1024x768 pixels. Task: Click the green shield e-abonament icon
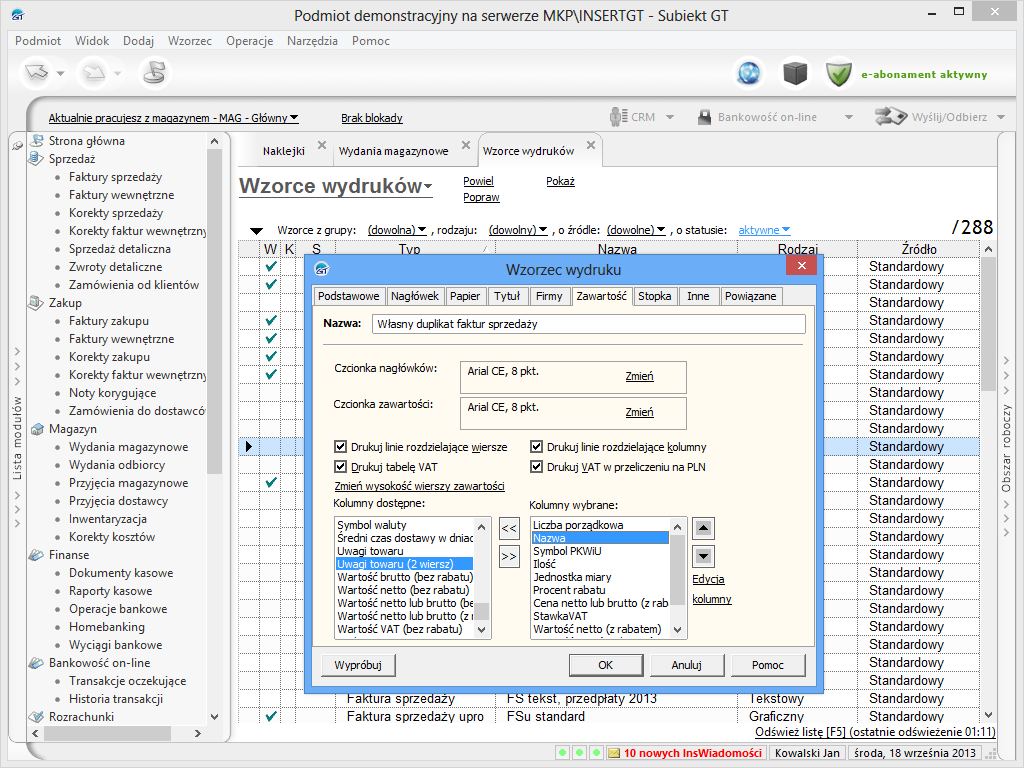click(838, 73)
